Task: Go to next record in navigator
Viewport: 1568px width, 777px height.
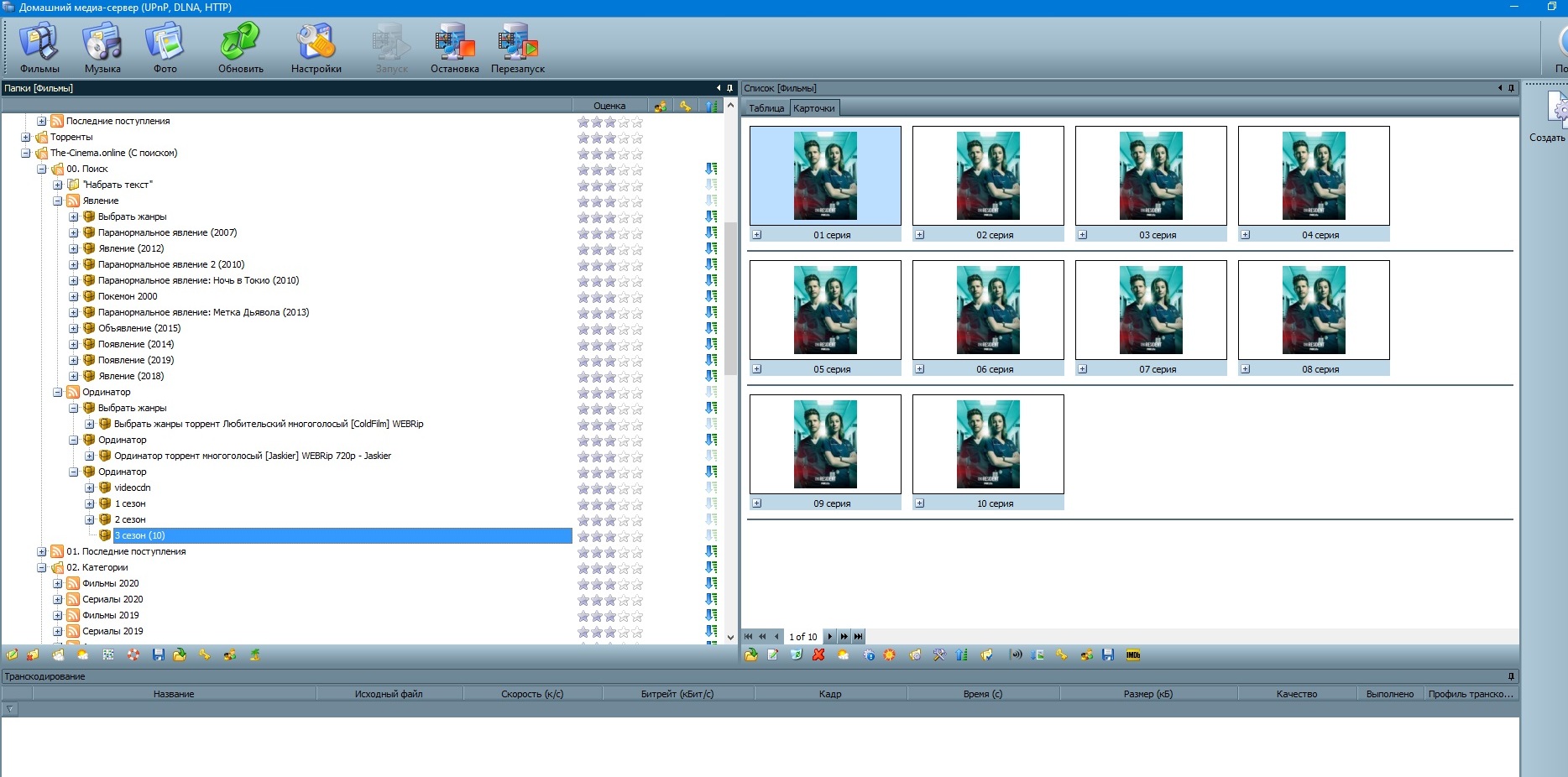Action: coord(830,637)
